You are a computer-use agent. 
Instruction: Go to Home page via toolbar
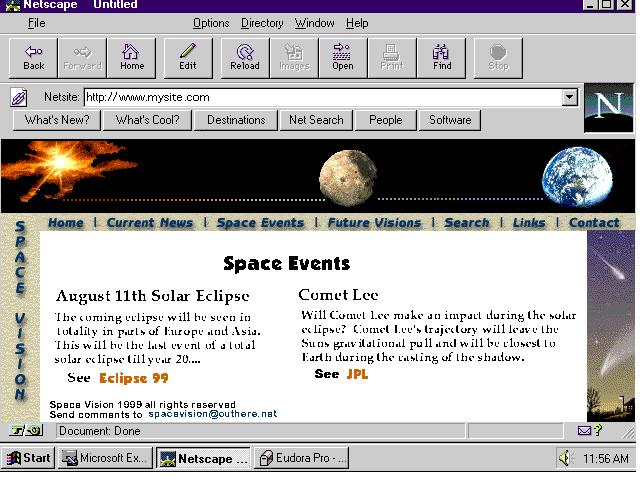click(132, 58)
